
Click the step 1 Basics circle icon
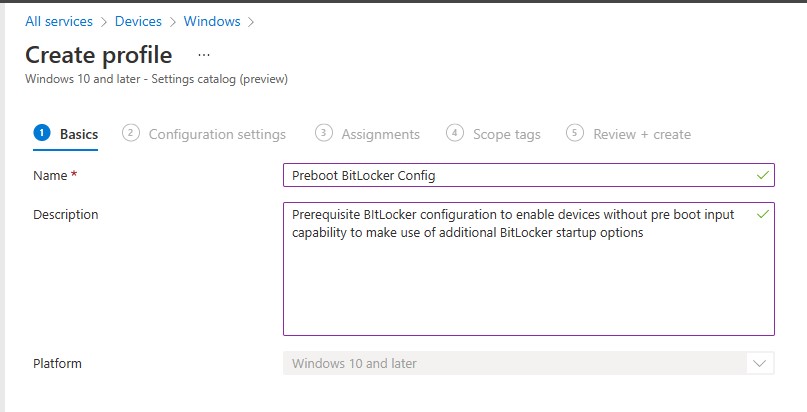click(42, 133)
